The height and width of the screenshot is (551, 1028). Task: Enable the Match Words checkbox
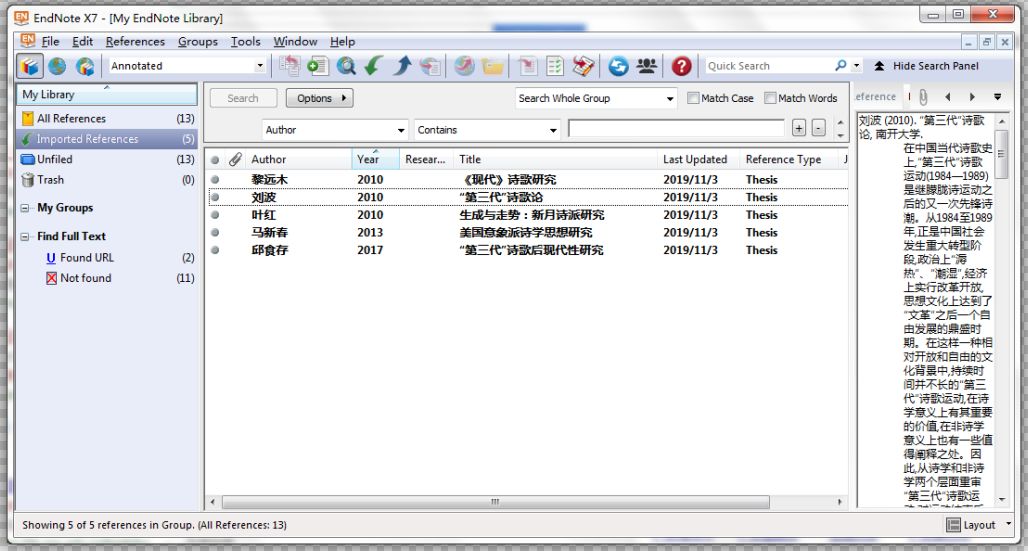click(x=770, y=98)
